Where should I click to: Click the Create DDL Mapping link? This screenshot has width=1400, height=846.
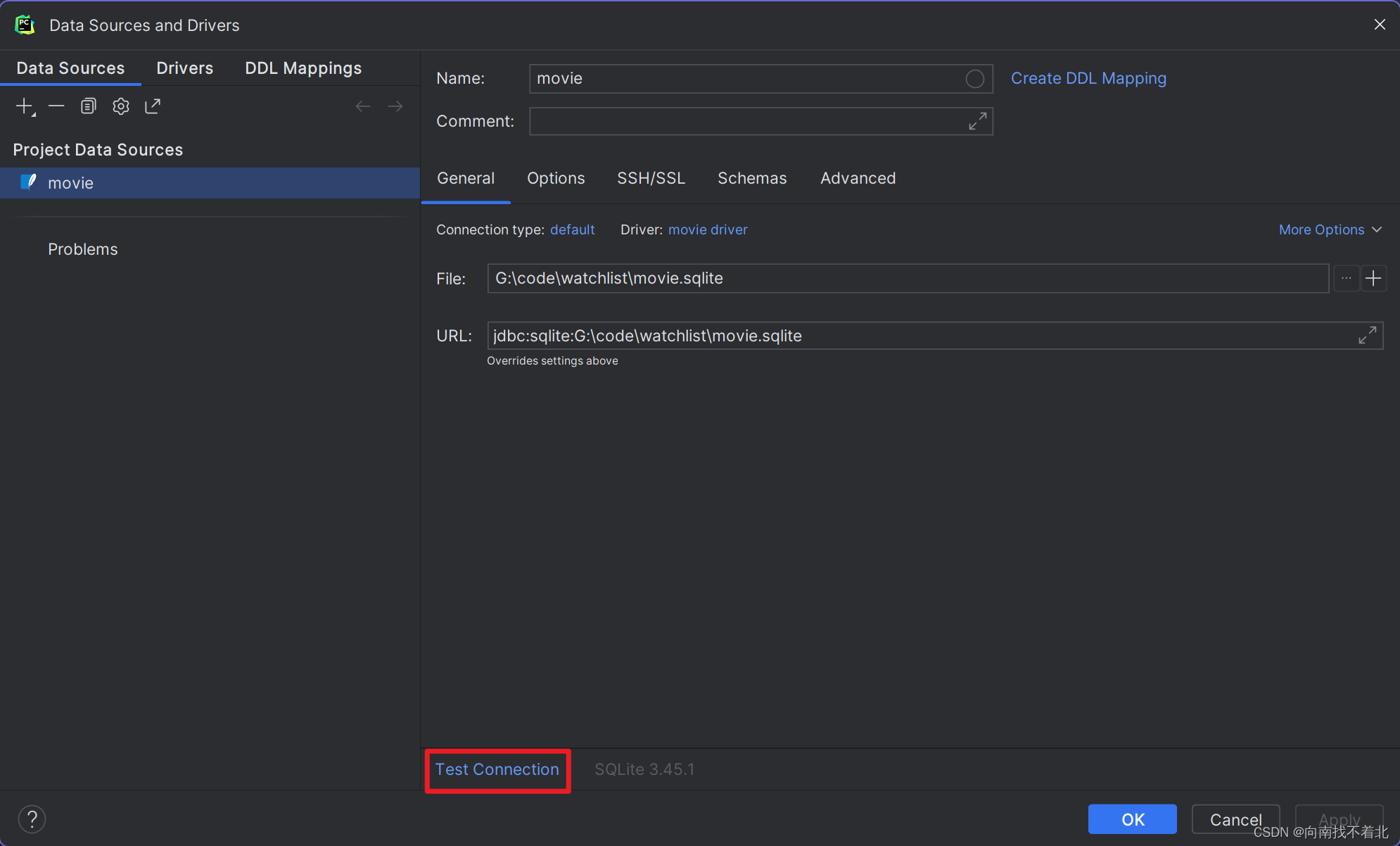(1088, 78)
